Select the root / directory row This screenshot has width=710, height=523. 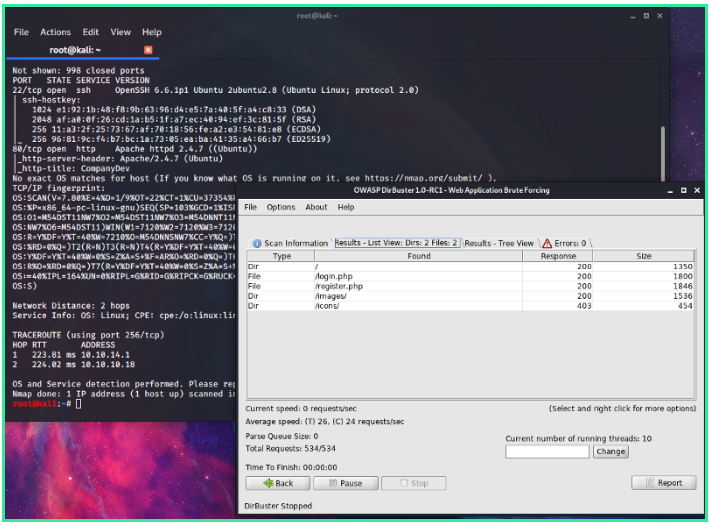(470, 266)
